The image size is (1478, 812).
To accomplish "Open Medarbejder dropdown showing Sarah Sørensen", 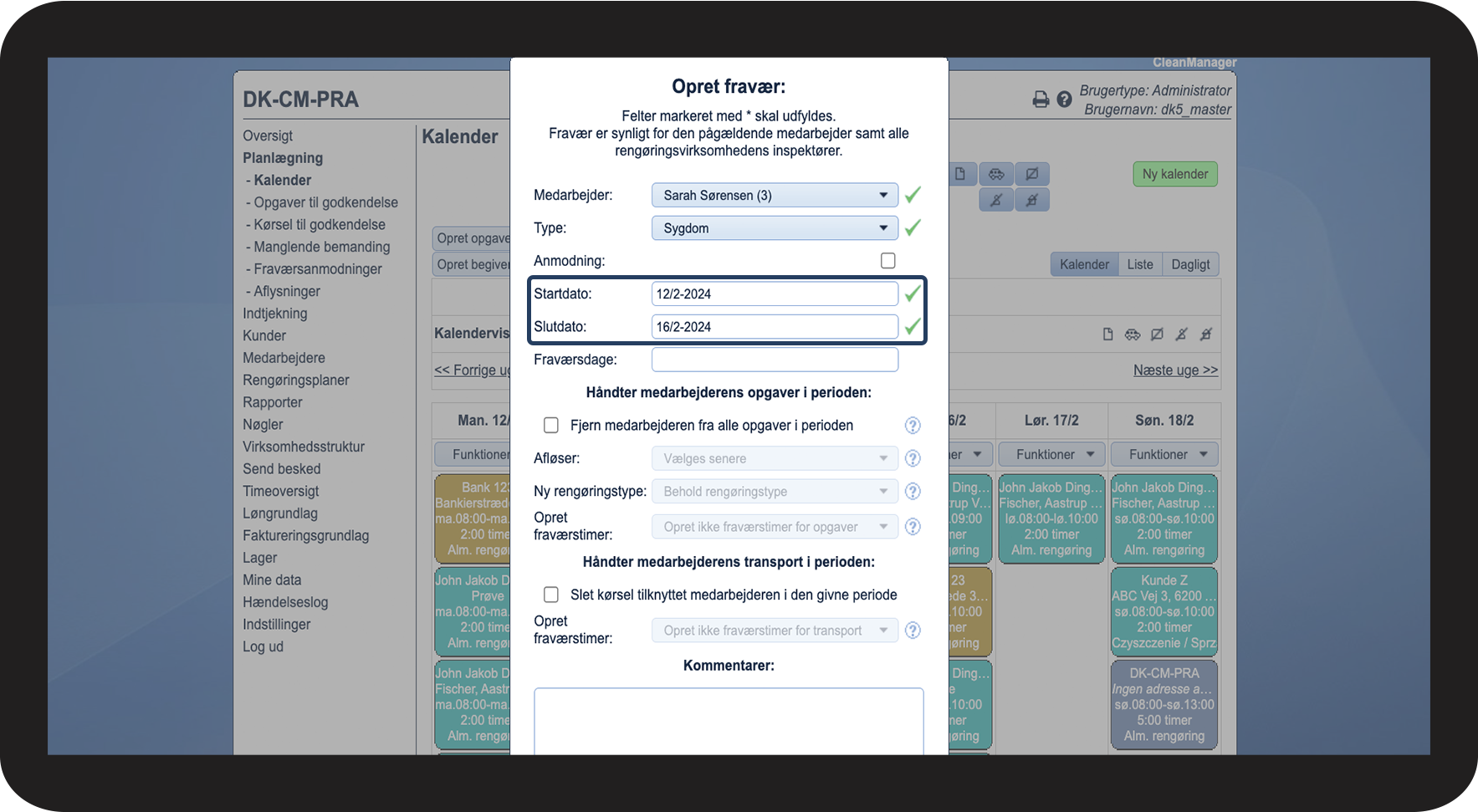I will pyautogui.click(x=775, y=195).
